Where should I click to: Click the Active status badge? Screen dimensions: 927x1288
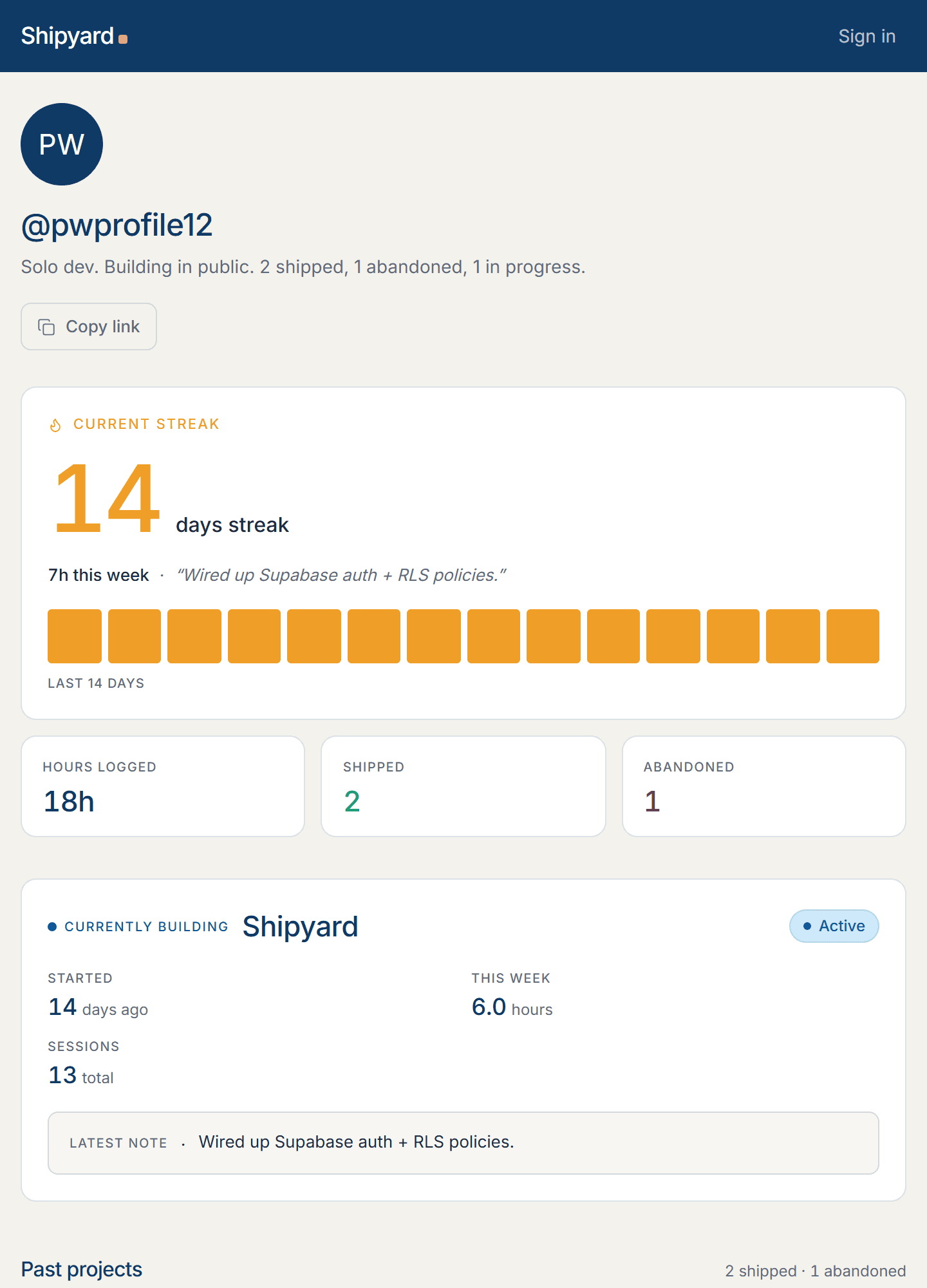pyautogui.click(x=834, y=926)
